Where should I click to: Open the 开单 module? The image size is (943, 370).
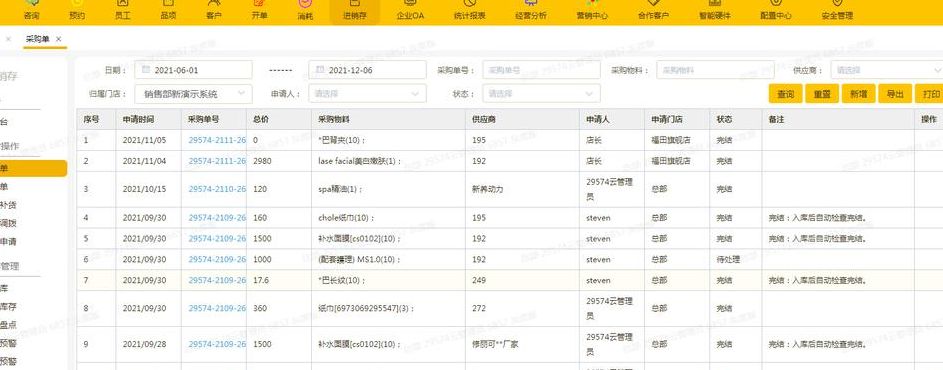[x=259, y=11]
